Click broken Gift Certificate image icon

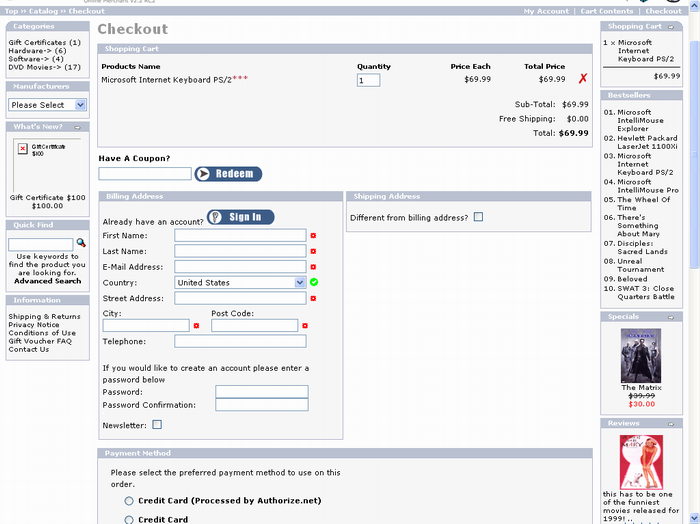click(x=23, y=149)
